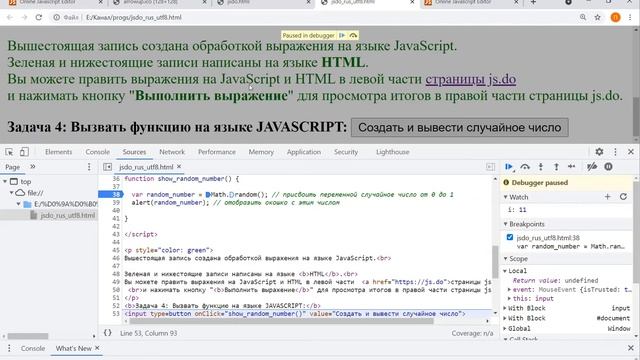Open the Lighthouse tab
The width and height of the screenshot is (640, 360).
(x=393, y=152)
